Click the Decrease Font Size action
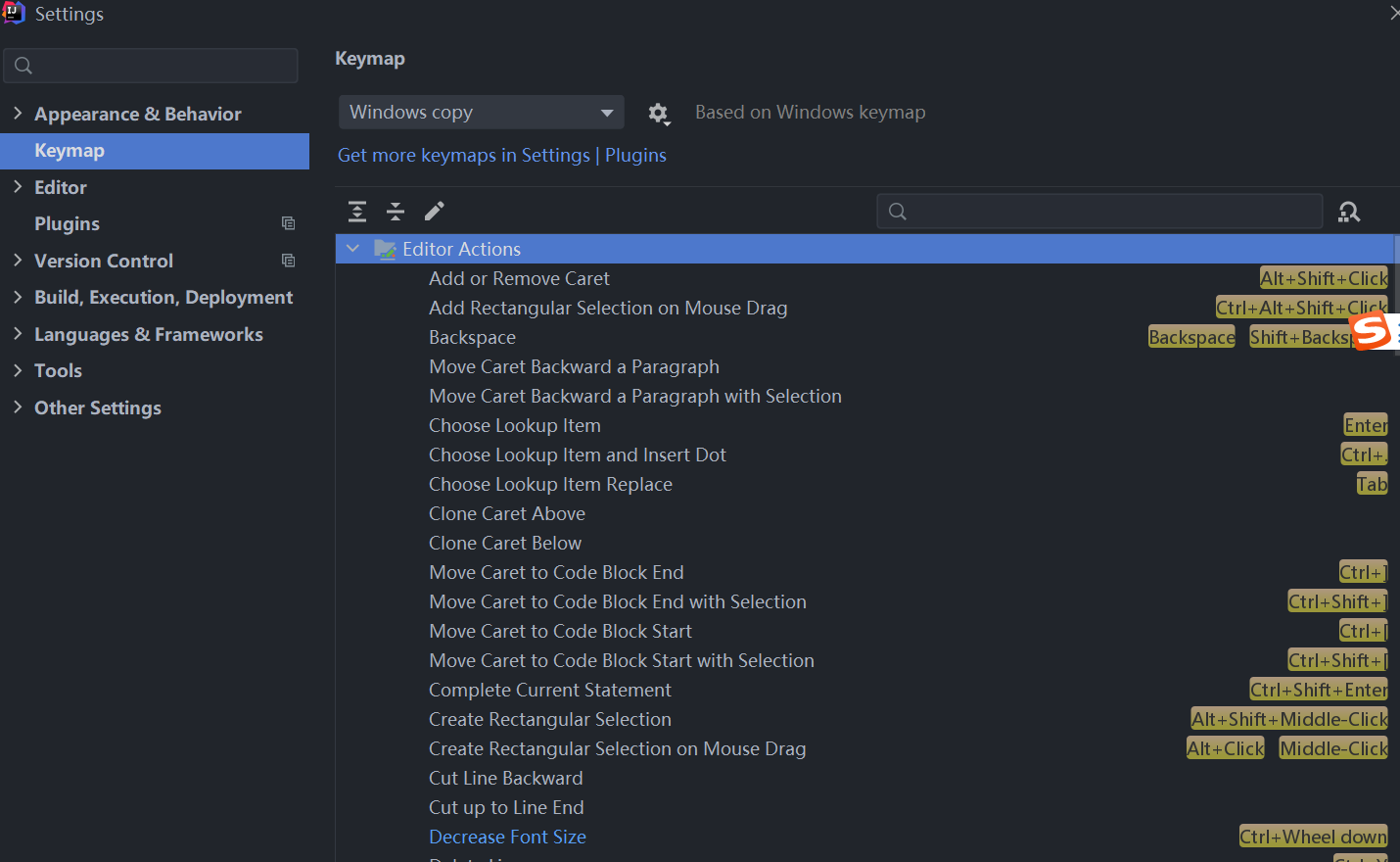This screenshot has width=1400, height=862. click(507, 837)
